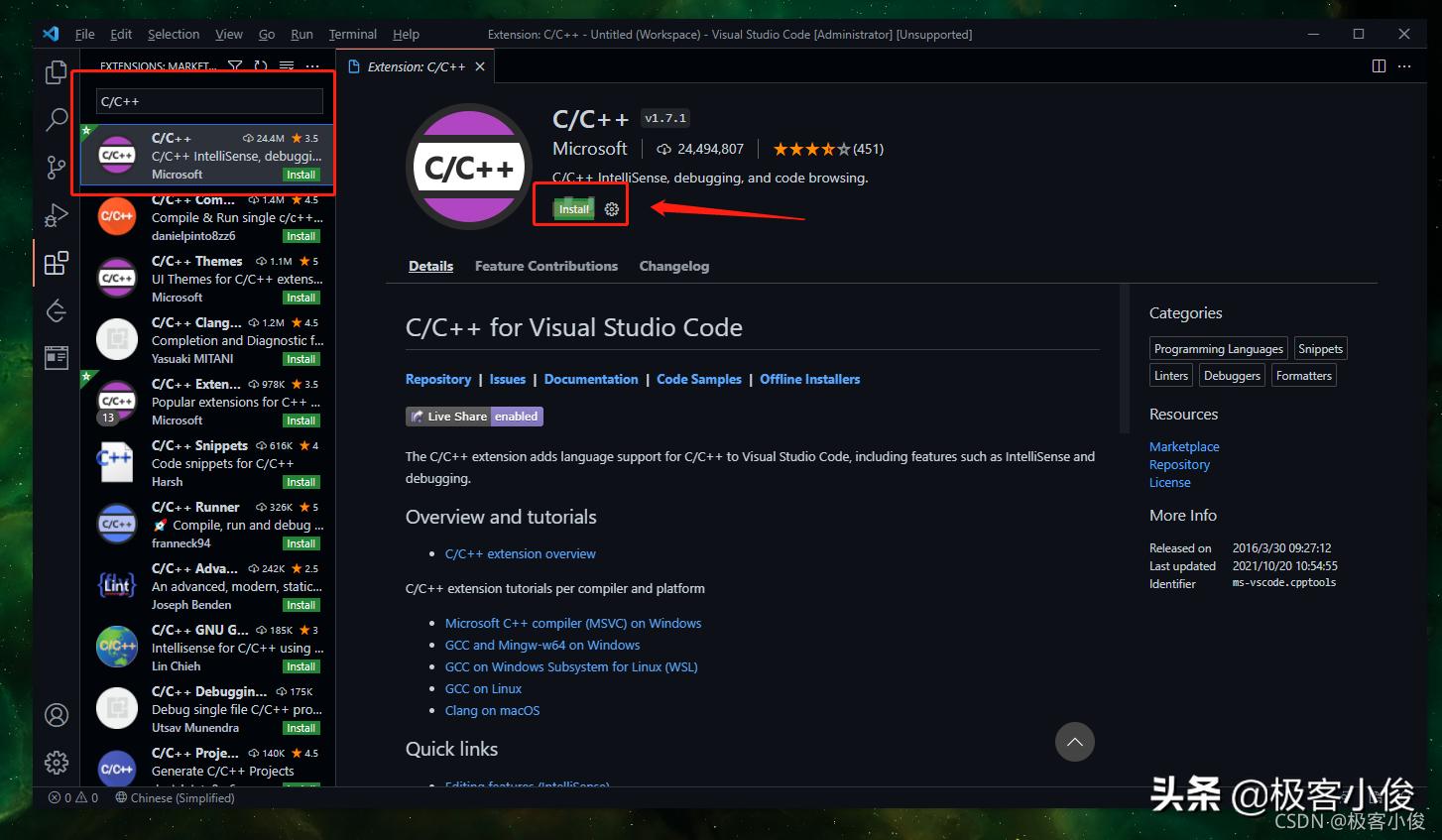Open the browser preview panel icon
Viewport: 1442px width, 840px height.
pos(57,357)
